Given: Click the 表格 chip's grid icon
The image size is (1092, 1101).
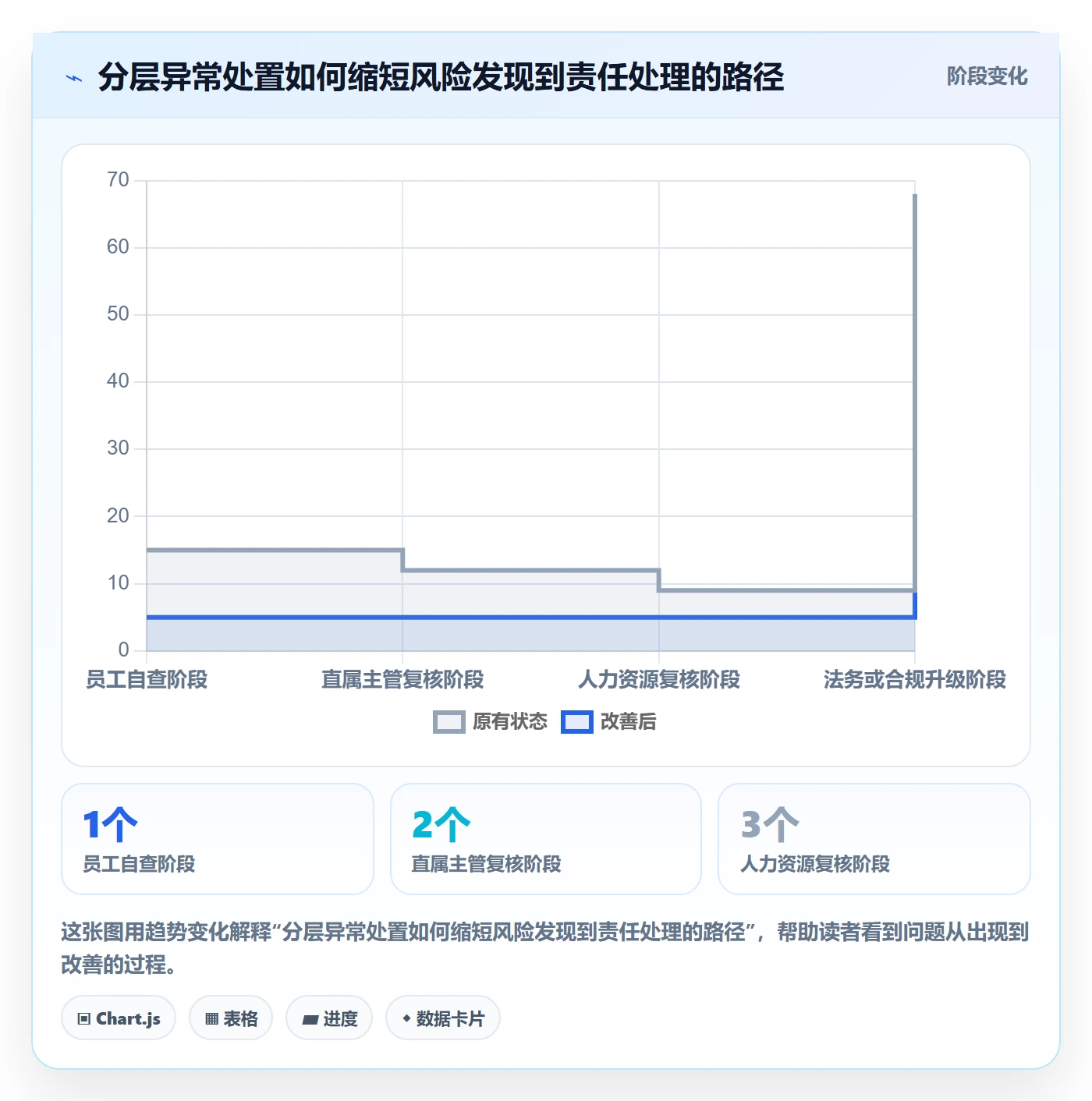Looking at the screenshot, I should [211, 1019].
